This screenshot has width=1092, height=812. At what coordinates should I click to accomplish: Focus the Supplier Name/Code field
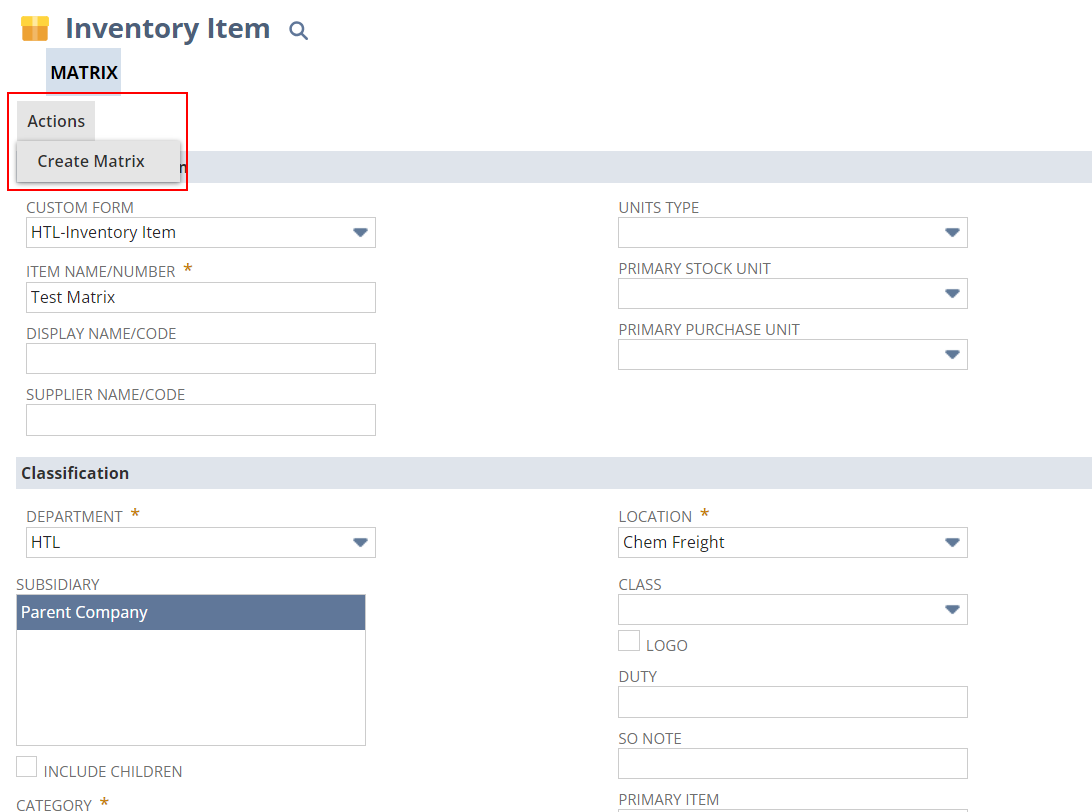click(201, 420)
